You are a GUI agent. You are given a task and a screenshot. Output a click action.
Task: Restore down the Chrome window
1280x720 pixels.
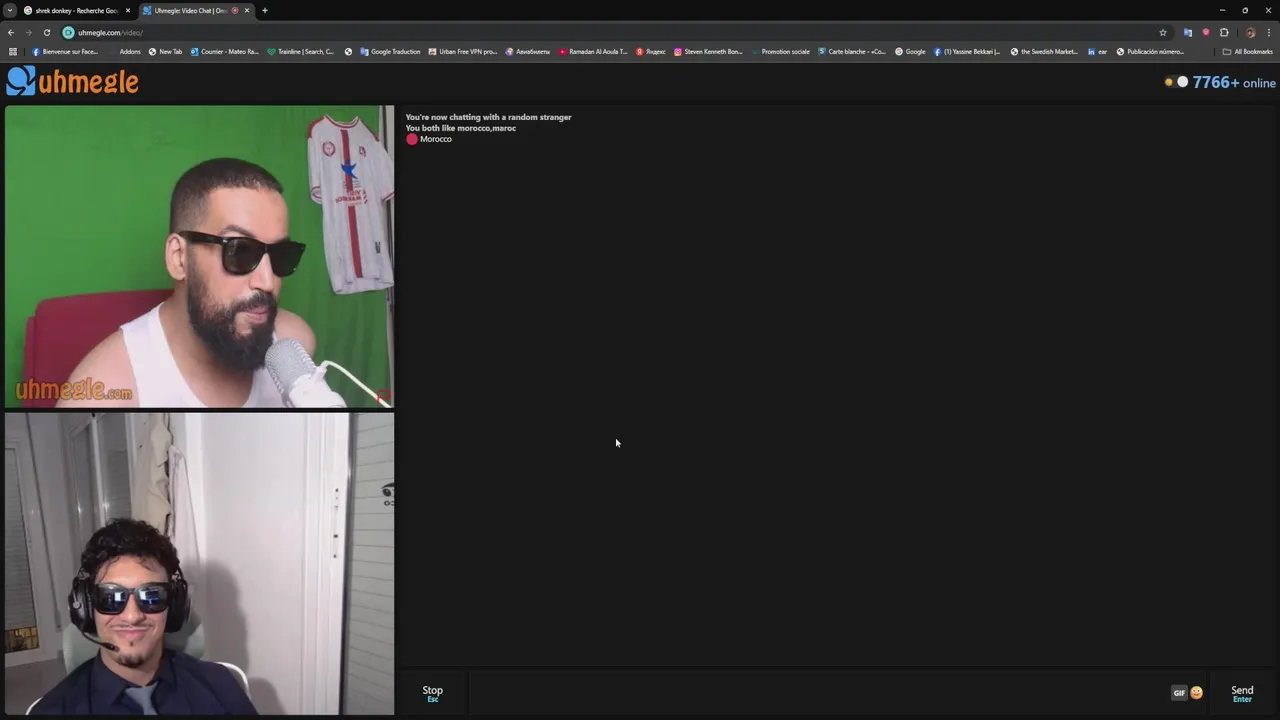coord(1245,10)
